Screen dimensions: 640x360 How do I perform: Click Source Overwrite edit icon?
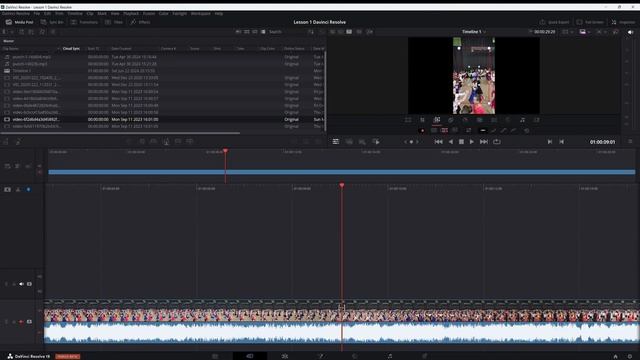190,141
